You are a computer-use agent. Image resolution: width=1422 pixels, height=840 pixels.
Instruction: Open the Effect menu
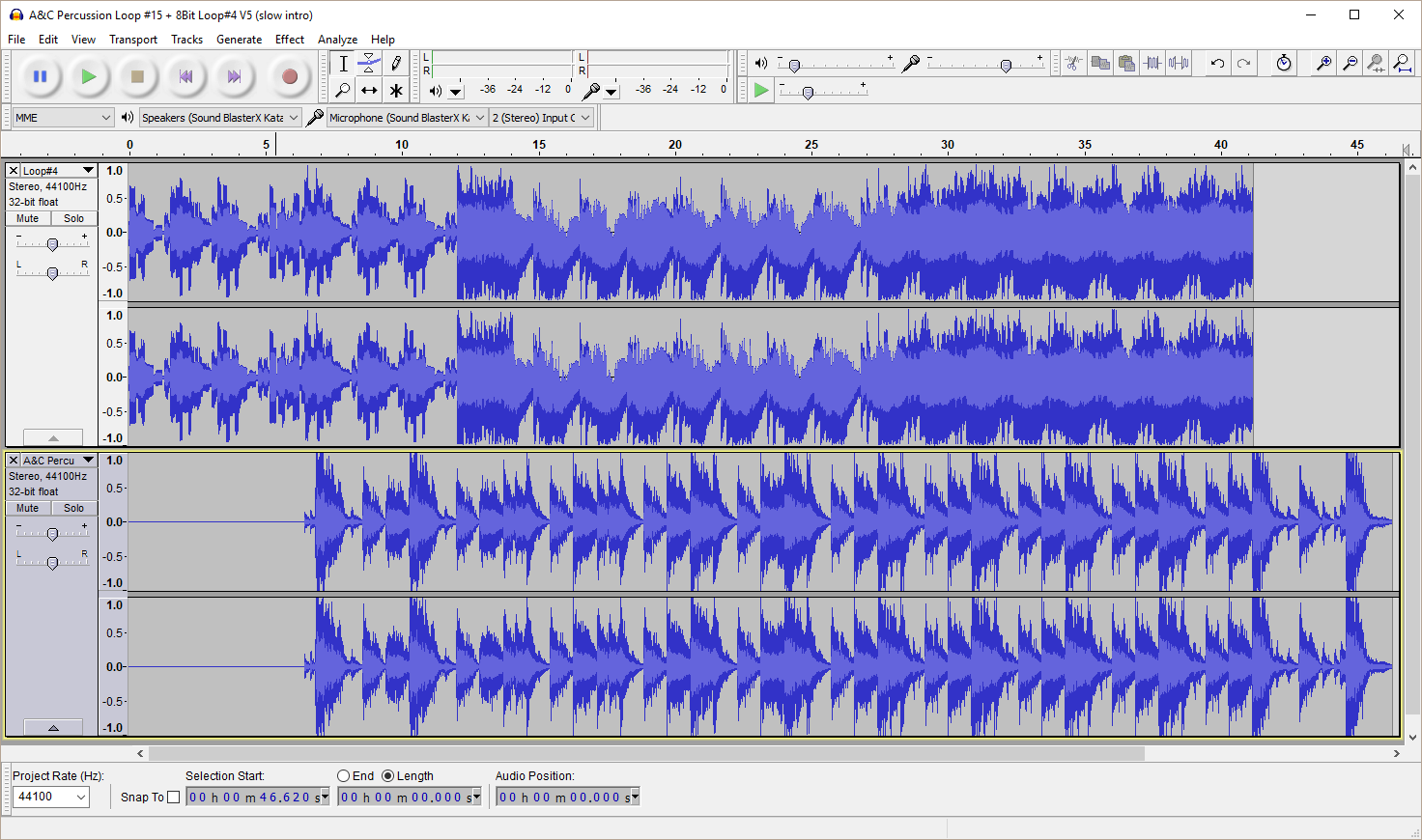(x=289, y=40)
